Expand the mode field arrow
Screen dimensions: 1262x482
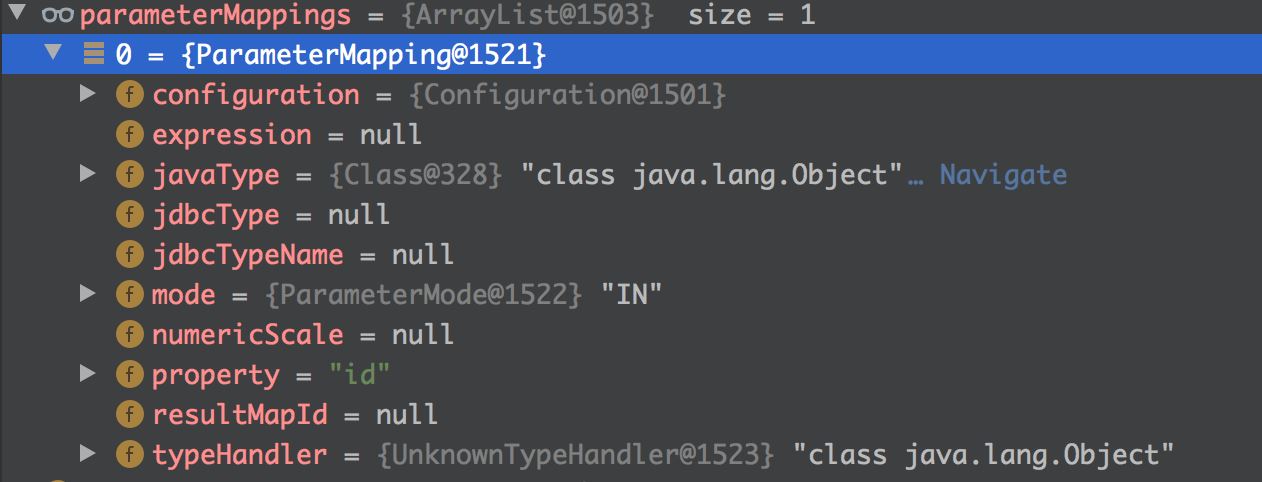88,295
